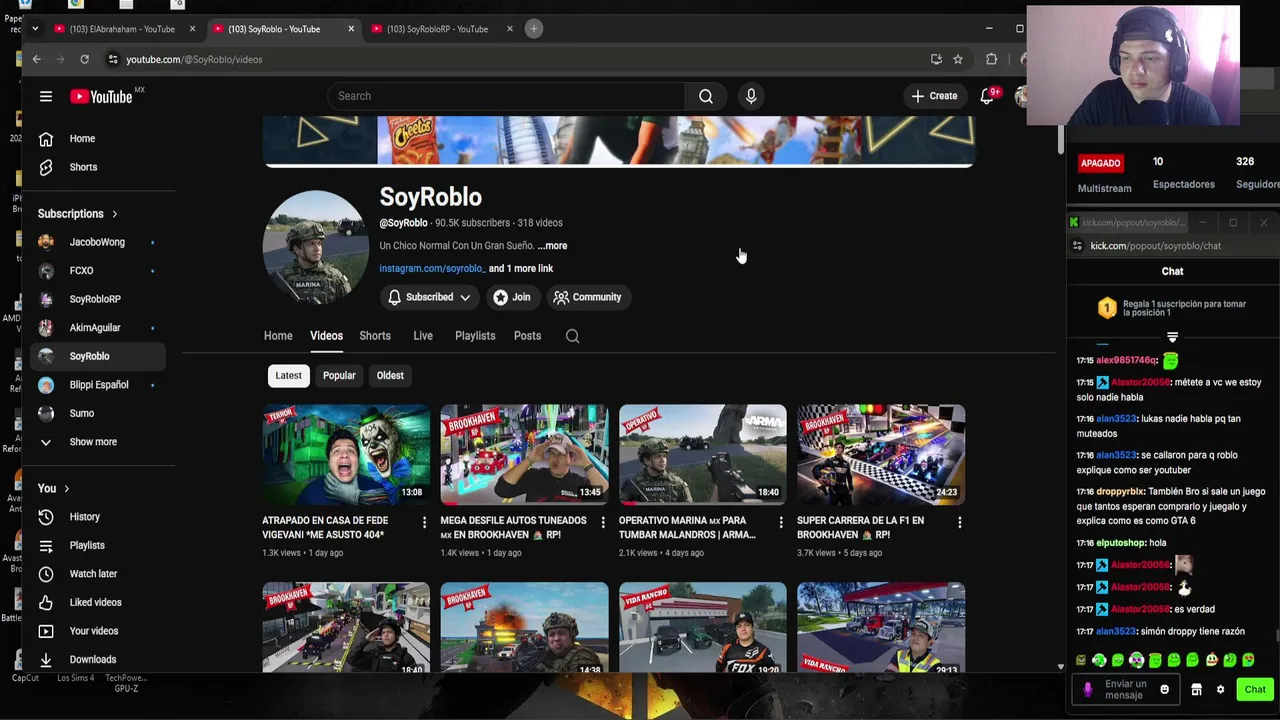Click the search magnifier button
1280x720 pixels.
[x=706, y=96]
